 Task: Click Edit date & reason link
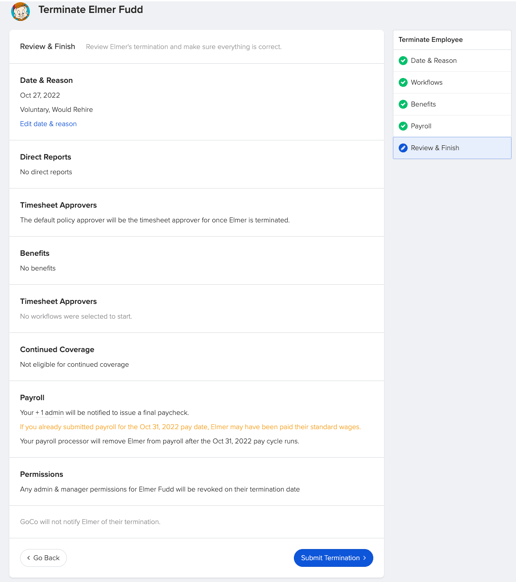[x=48, y=124]
